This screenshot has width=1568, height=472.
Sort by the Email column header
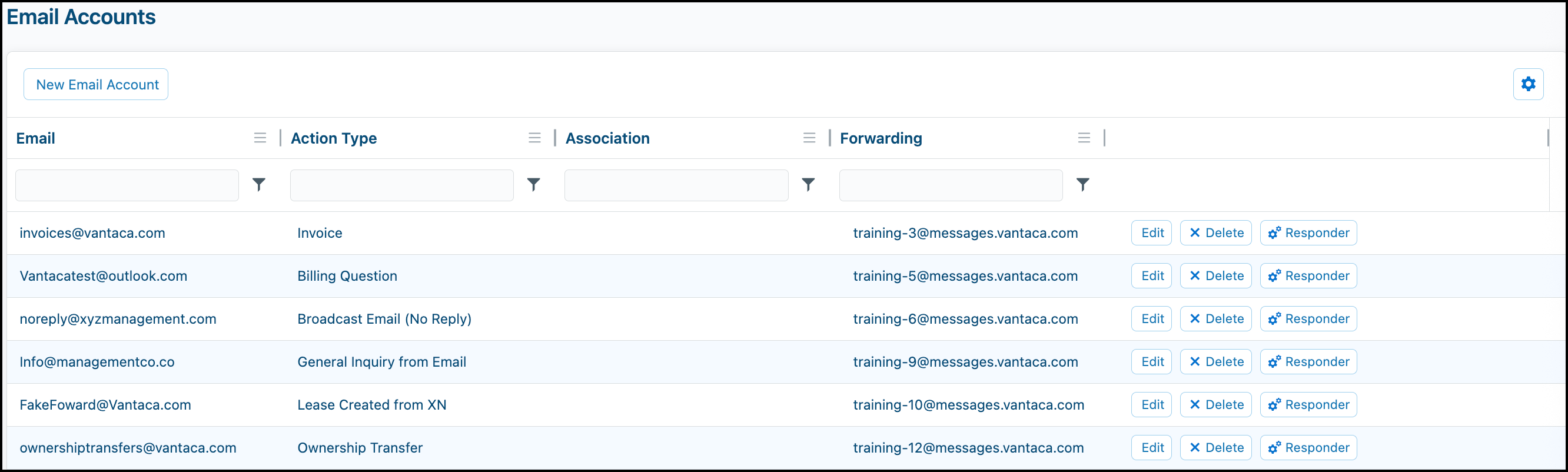pyautogui.click(x=35, y=138)
